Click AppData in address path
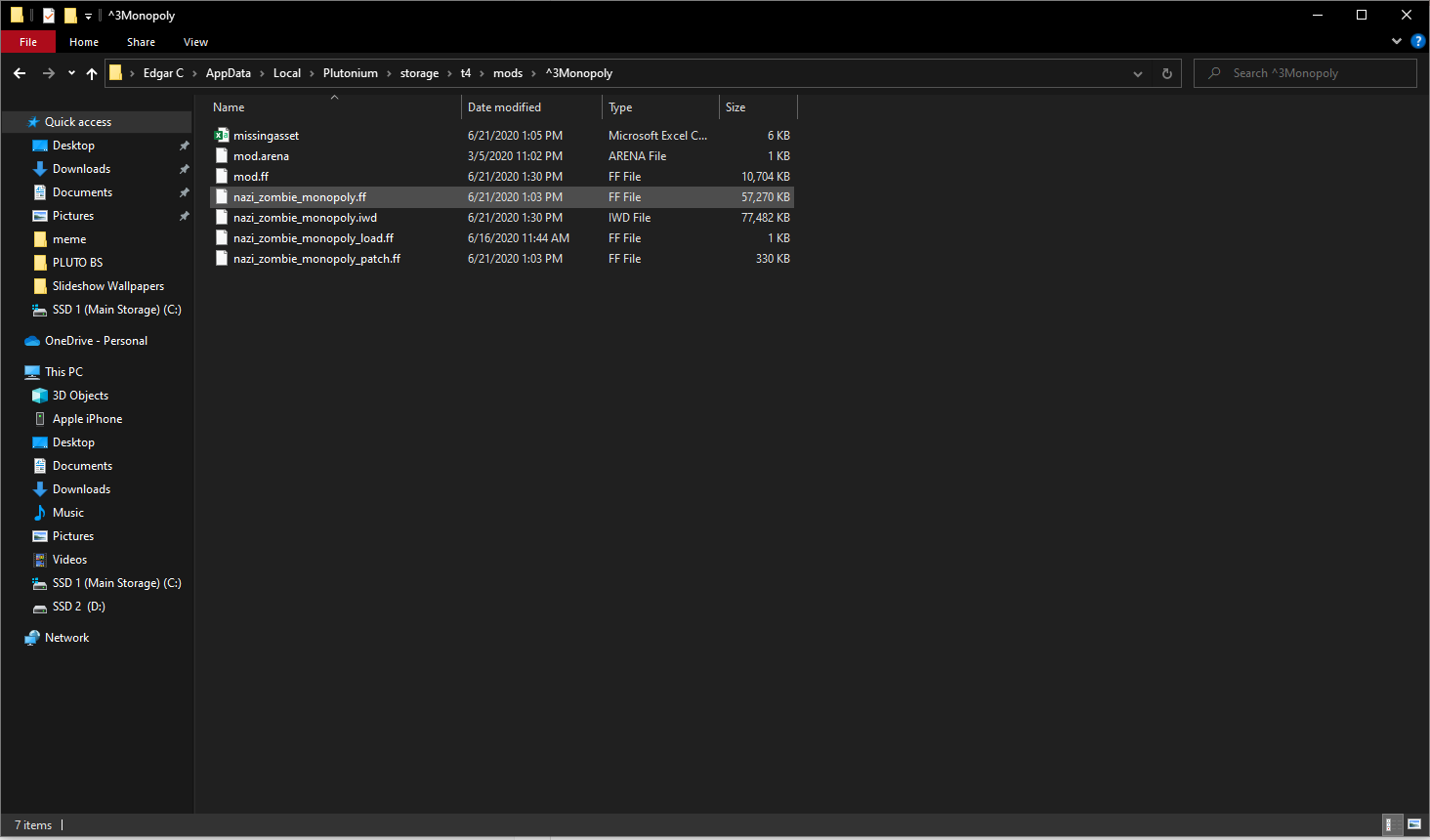The height and width of the screenshot is (840, 1430). pyautogui.click(x=229, y=73)
